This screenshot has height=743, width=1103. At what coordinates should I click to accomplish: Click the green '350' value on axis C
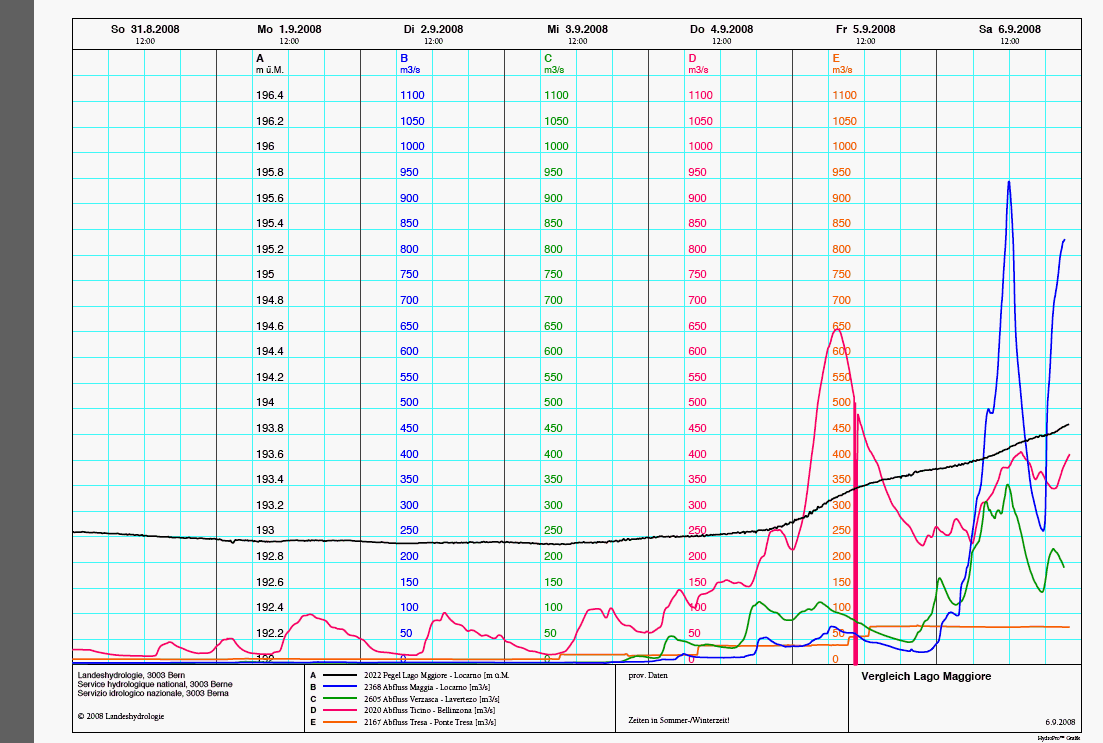click(x=554, y=479)
